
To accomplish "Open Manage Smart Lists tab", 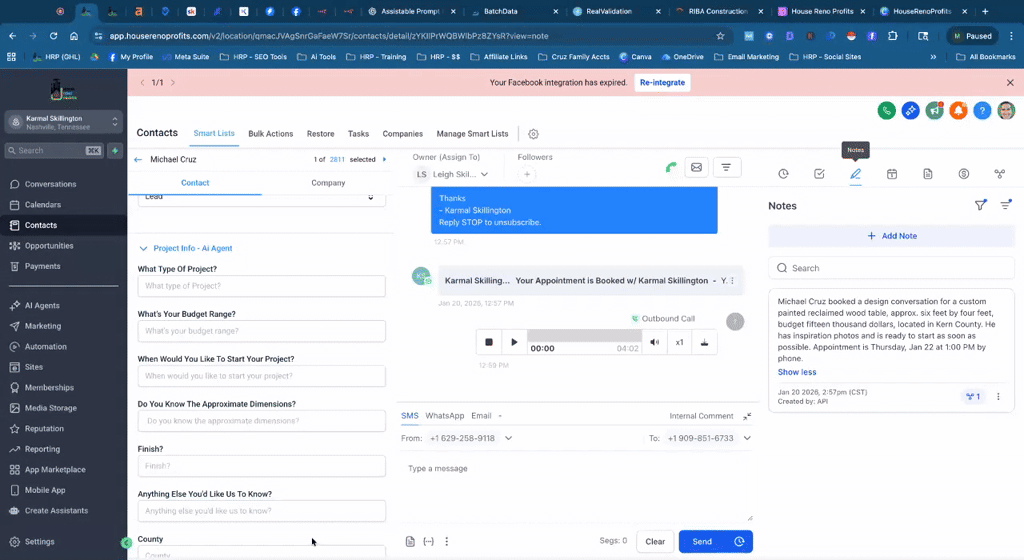I will point(472,134).
